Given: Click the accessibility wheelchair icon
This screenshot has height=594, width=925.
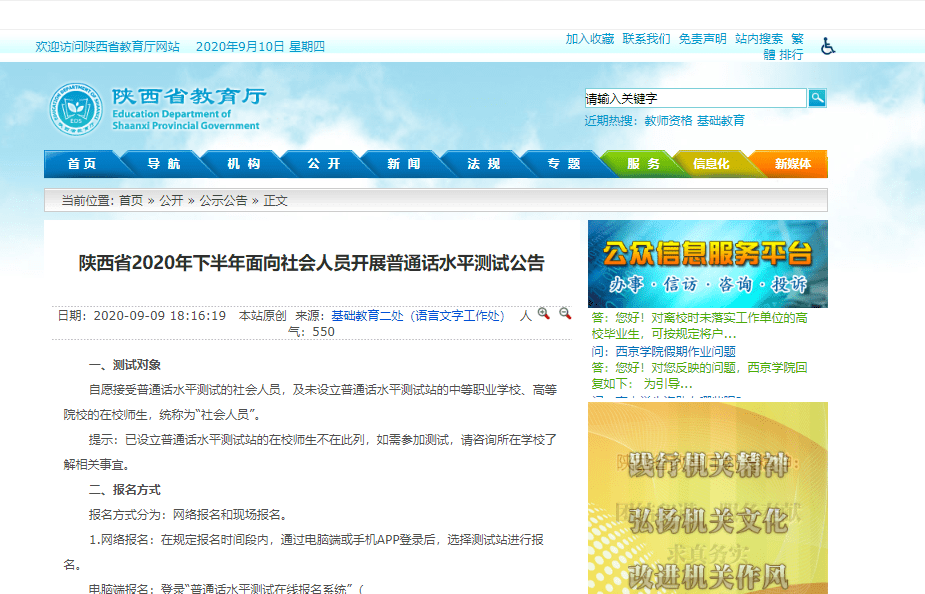Looking at the screenshot, I should click(x=826, y=44).
